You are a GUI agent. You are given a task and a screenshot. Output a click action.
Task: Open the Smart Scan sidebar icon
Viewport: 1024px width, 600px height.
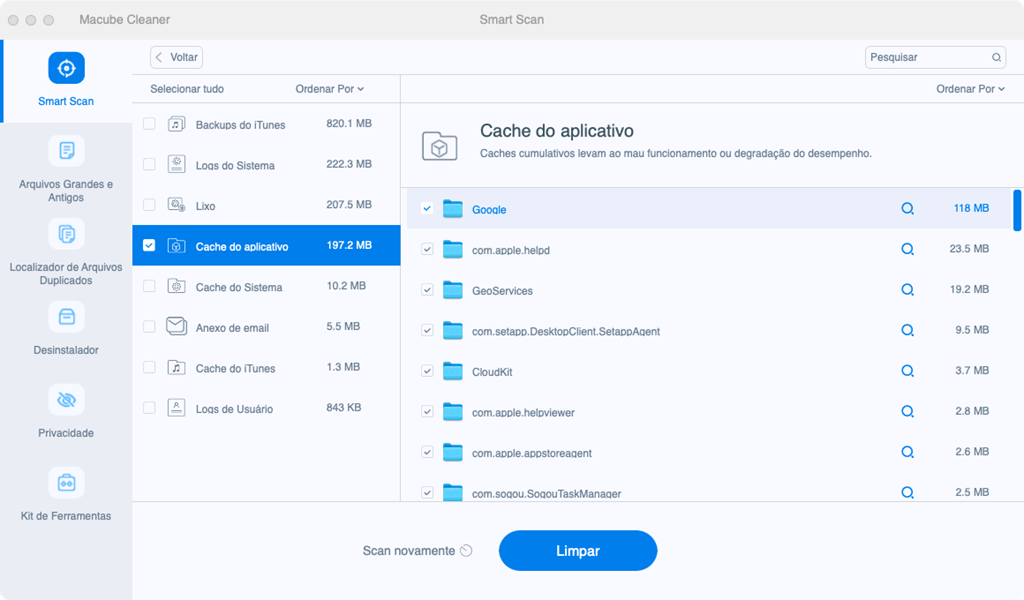click(66, 68)
